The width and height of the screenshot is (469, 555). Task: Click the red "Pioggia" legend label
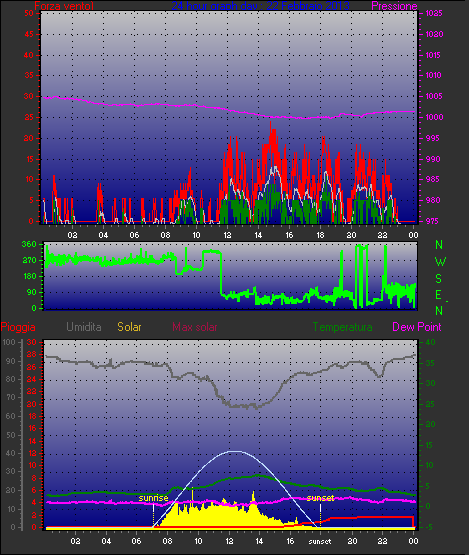(x=18, y=327)
